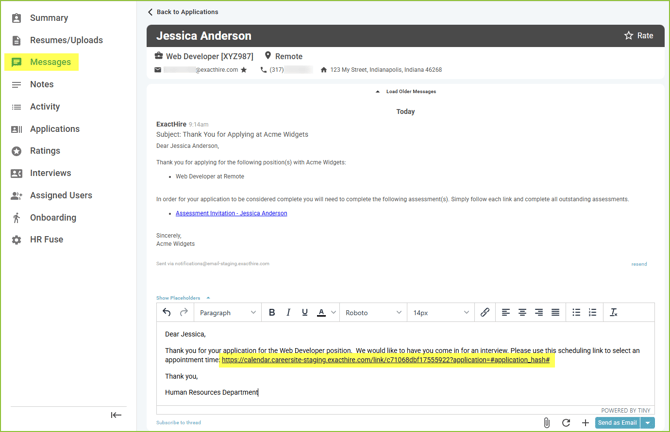Viewport: 670px width, 432px height.
Task: Attach a file using paperclip icon
Action: 547,423
